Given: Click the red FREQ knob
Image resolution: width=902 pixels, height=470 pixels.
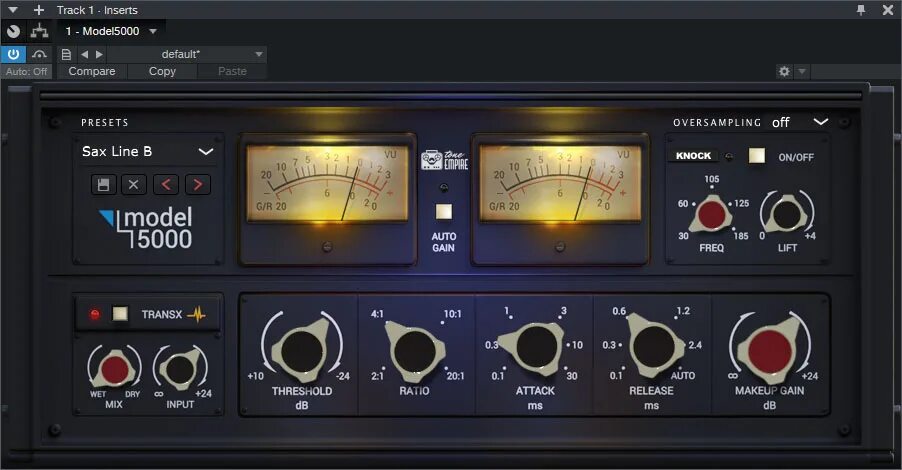Looking at the screenshot, I should pyautogui.click(x=711, y=213).
